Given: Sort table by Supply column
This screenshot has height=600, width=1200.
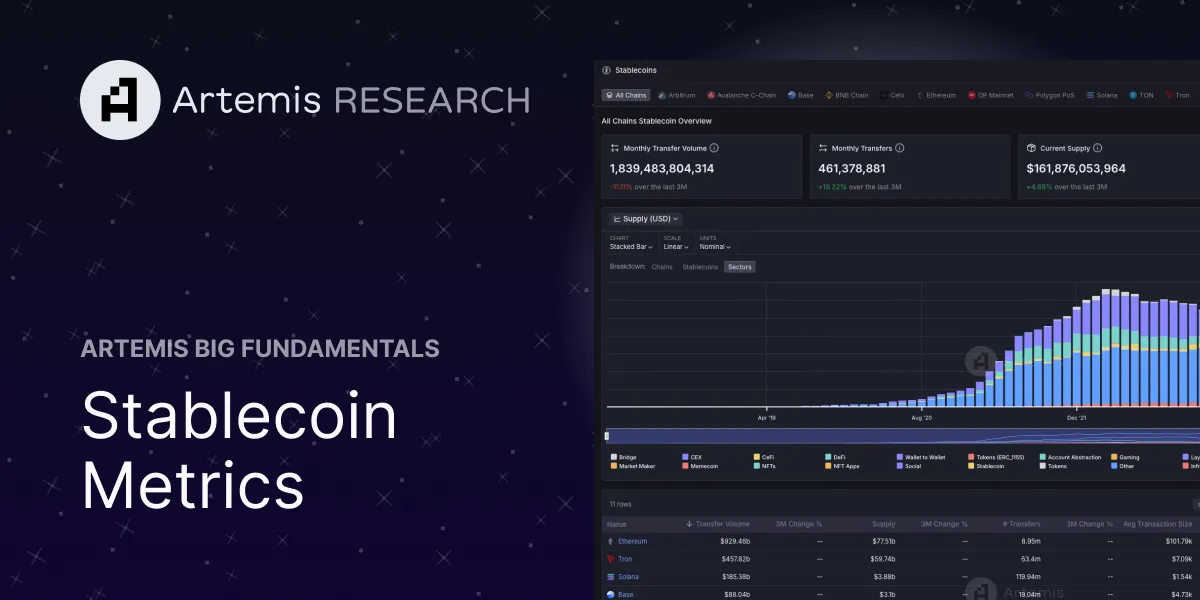Looking at the screenshot, I should pyautogui.click(x=883, y=524).
